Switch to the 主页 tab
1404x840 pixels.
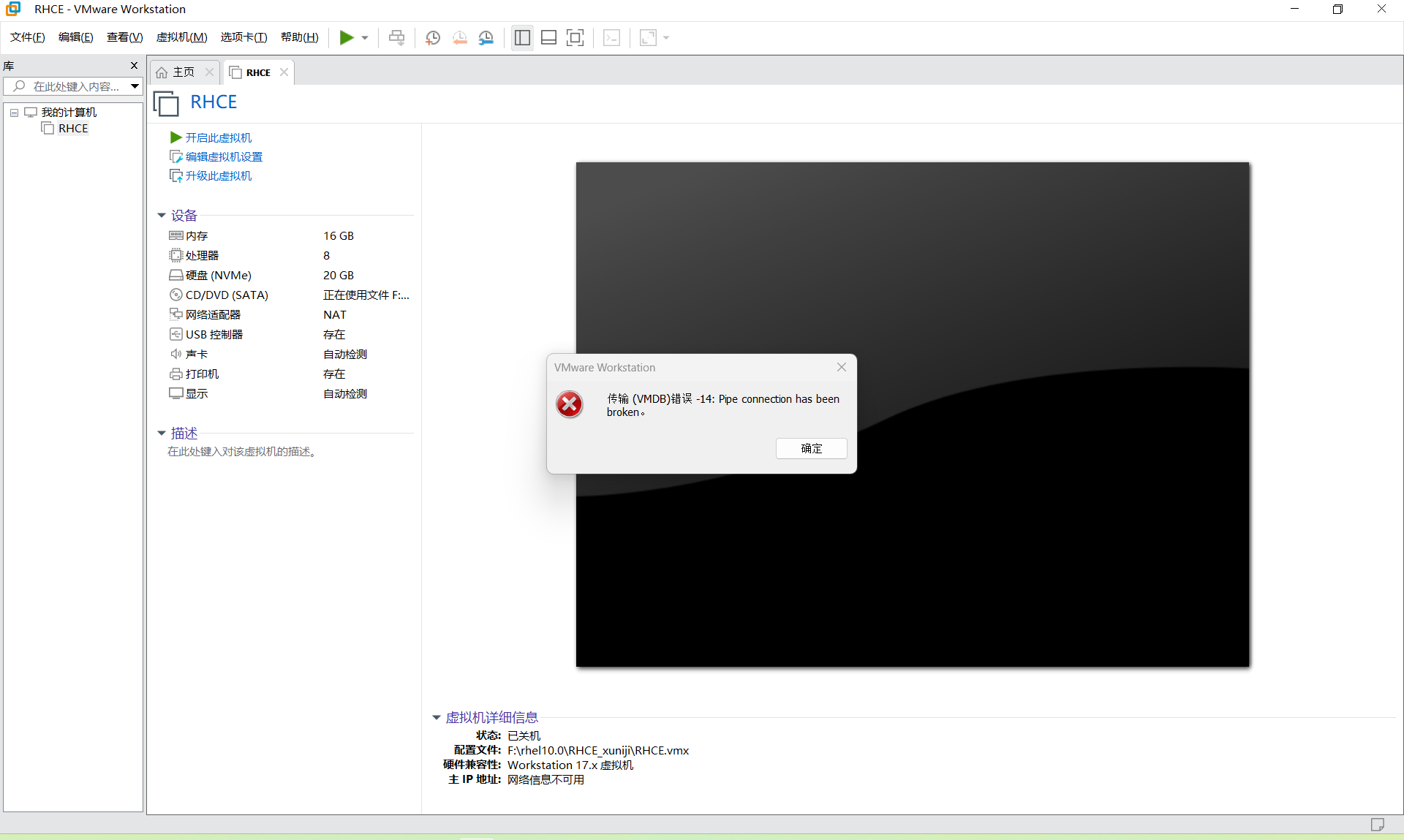(x=183, y=72)
